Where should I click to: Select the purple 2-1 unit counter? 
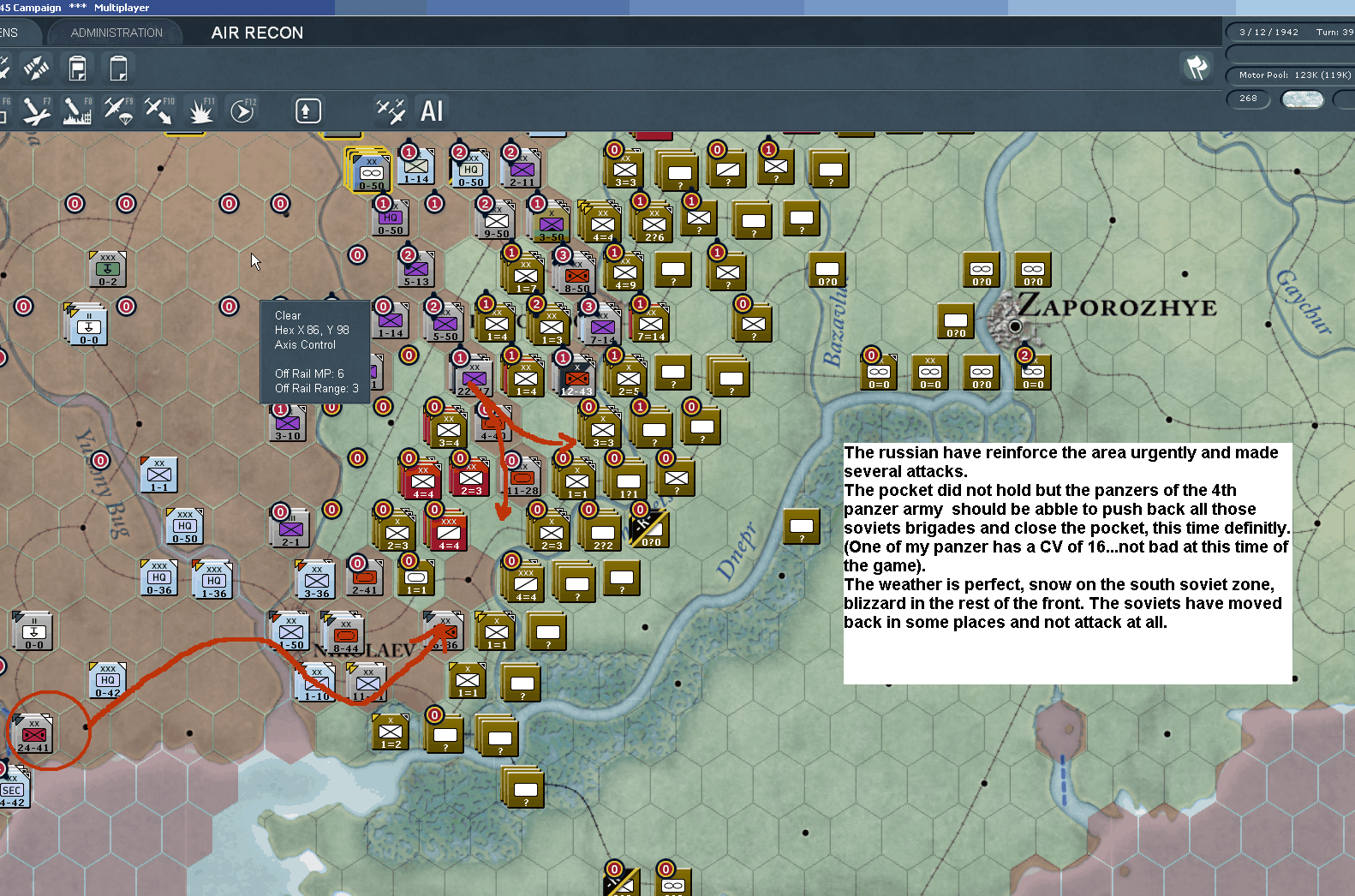tap(291, 529)
